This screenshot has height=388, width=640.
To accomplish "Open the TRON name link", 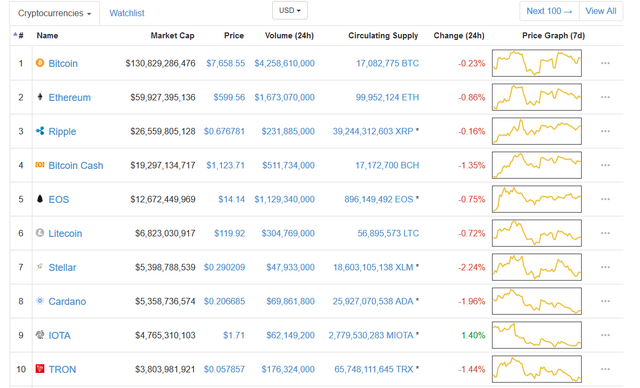I will (62, 370).
